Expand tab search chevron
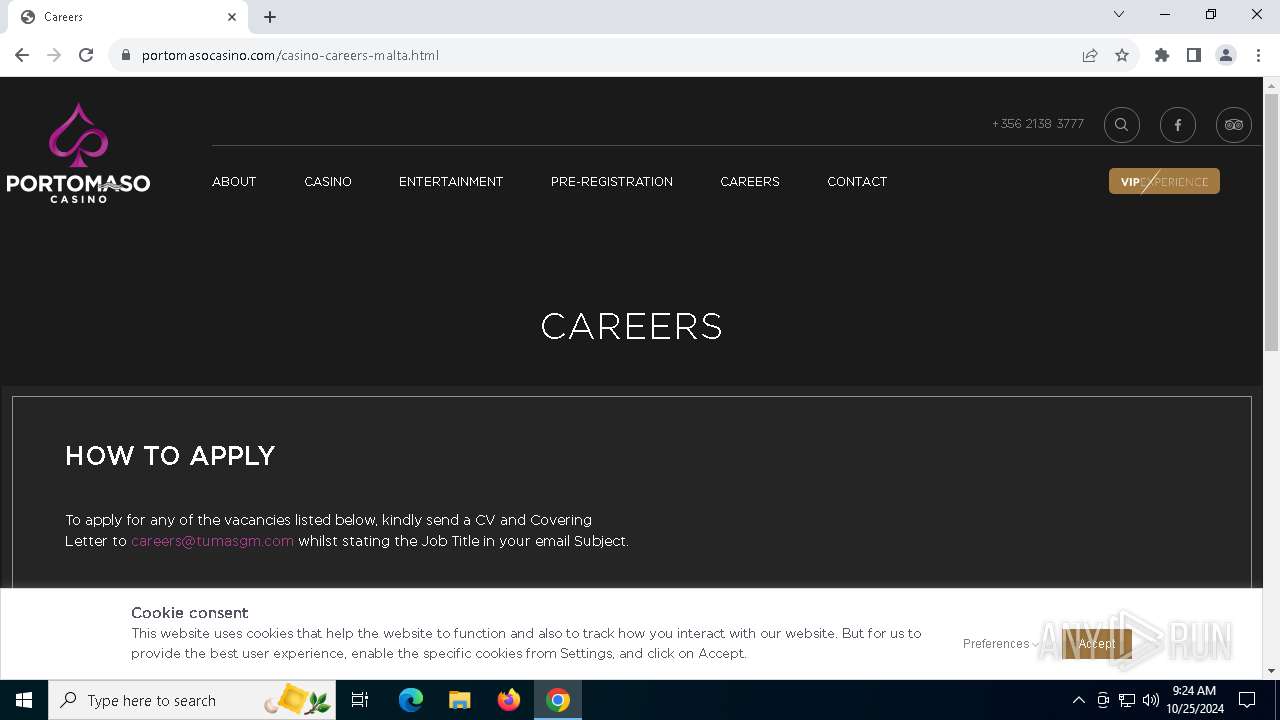The height and width of the screenshot is (720, 1280). (1119, 15)
